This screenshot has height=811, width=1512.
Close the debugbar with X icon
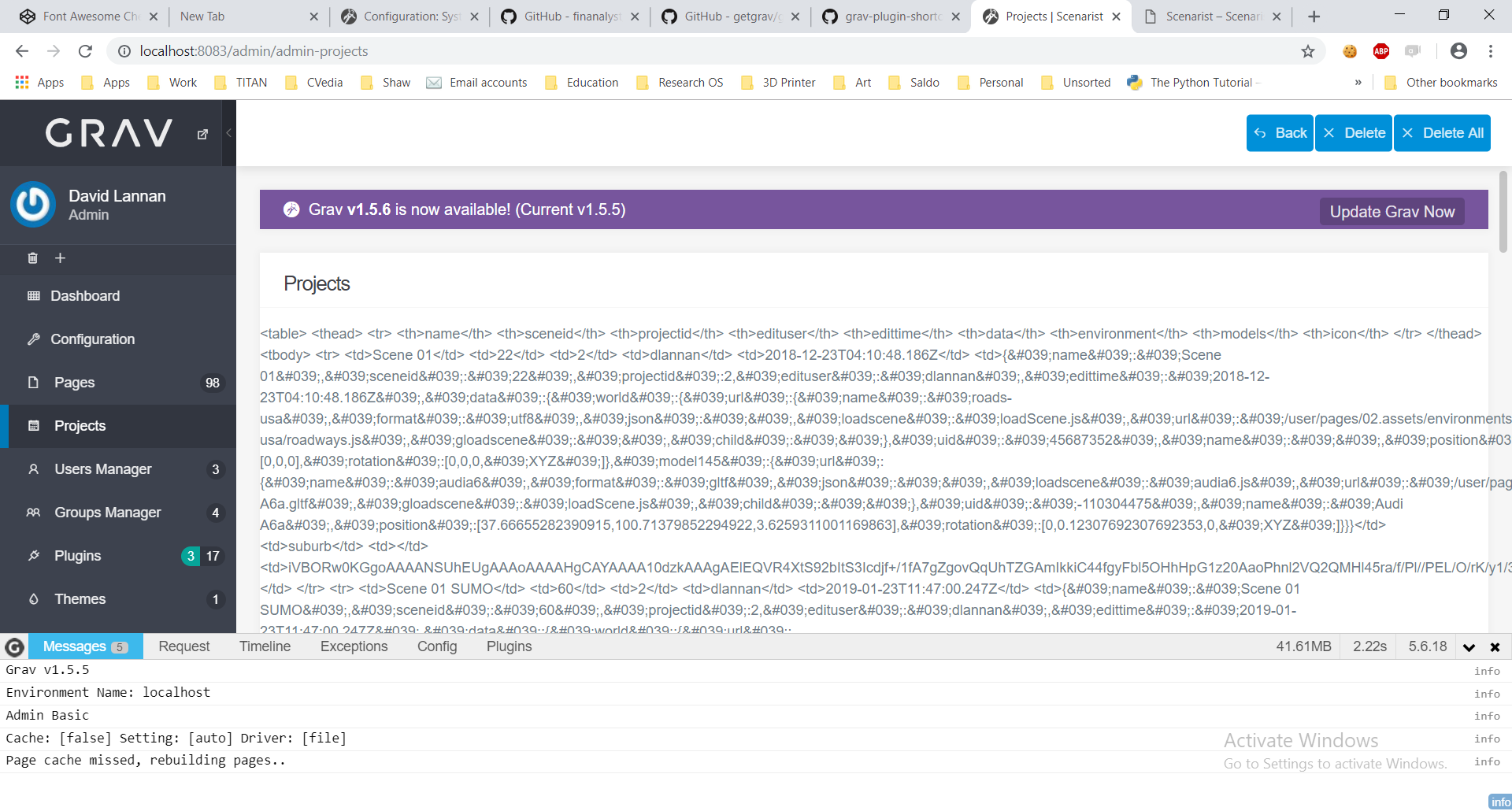1495,647
